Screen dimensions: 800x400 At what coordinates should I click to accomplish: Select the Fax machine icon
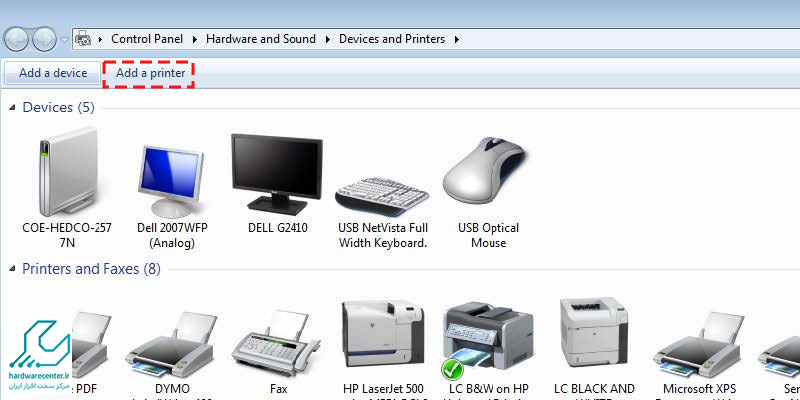pos(276,342)
